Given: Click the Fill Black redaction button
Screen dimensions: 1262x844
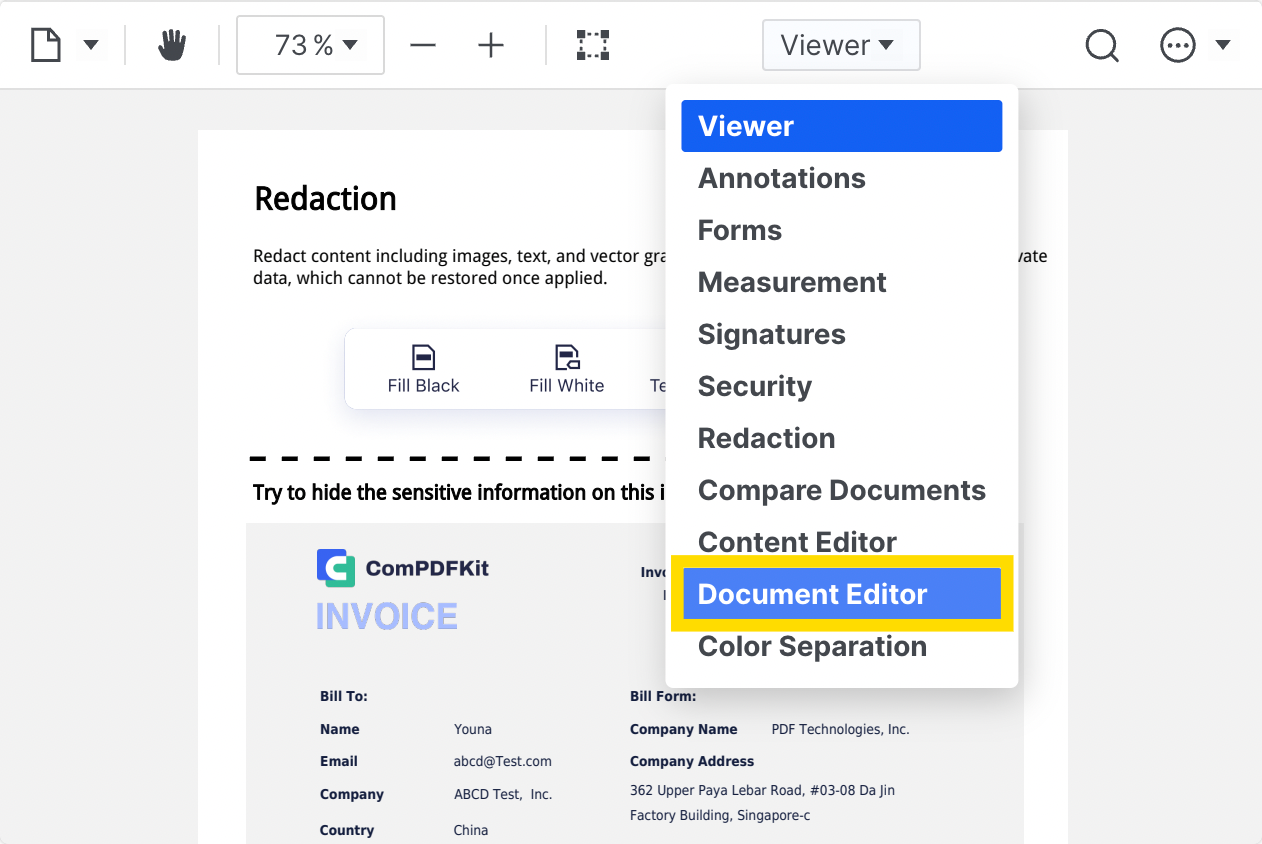Looking at the screenshot, I should 423,370.
